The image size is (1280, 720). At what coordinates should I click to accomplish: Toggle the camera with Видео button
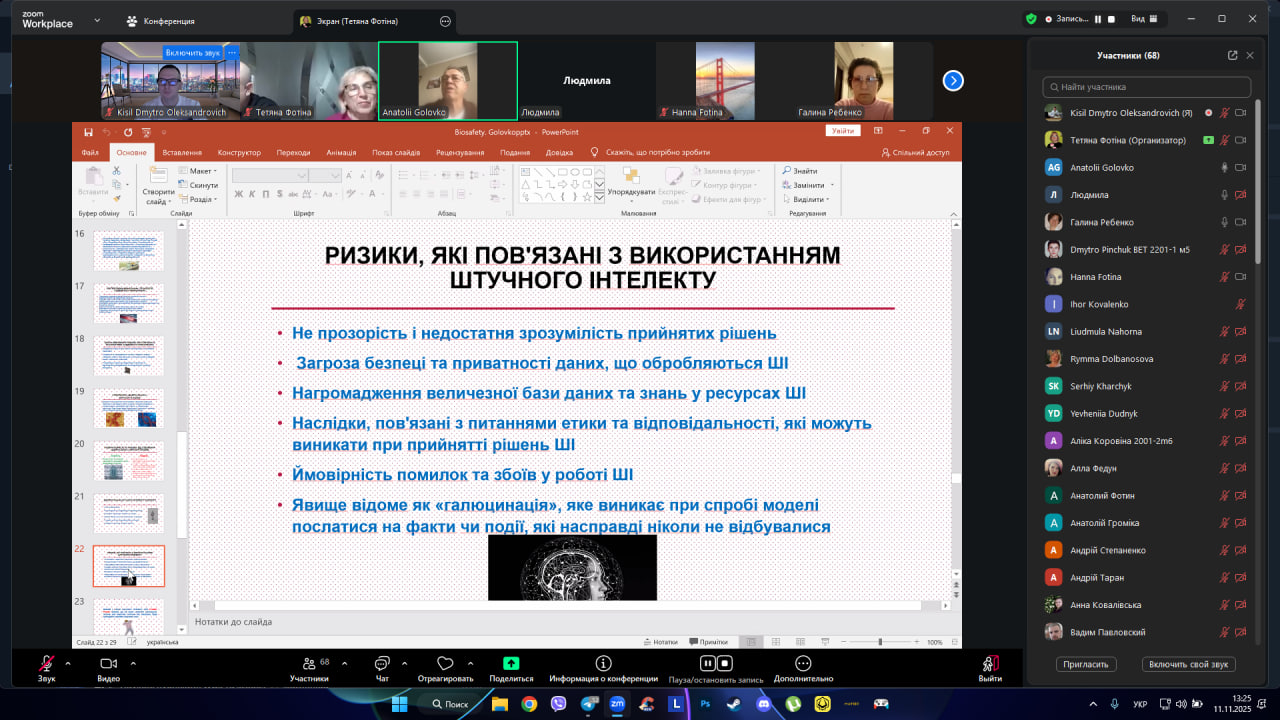pyautogui.click(x=108, y=663)
